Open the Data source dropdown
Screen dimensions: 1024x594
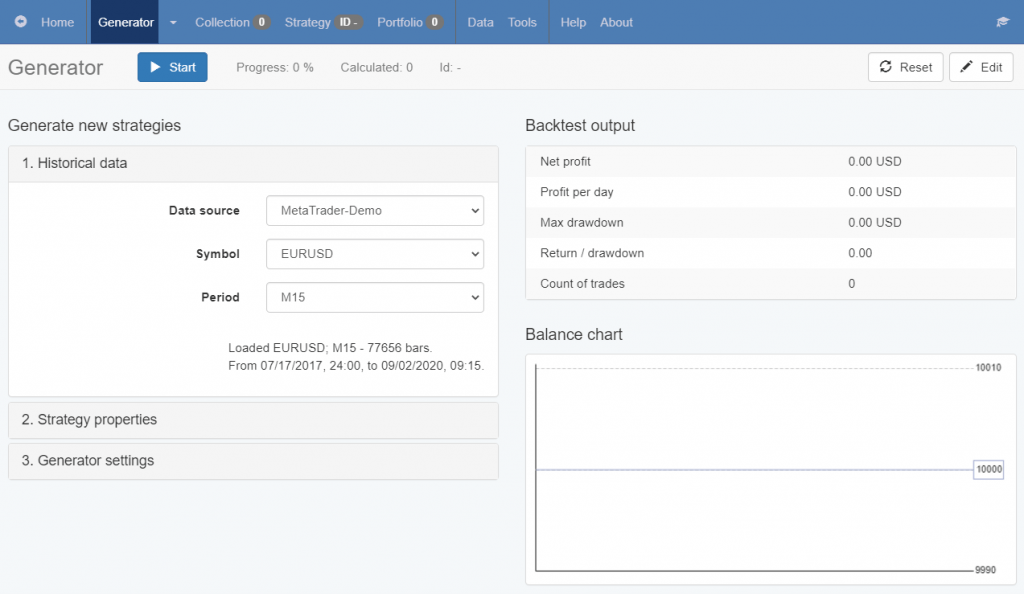tap(374, 211)
